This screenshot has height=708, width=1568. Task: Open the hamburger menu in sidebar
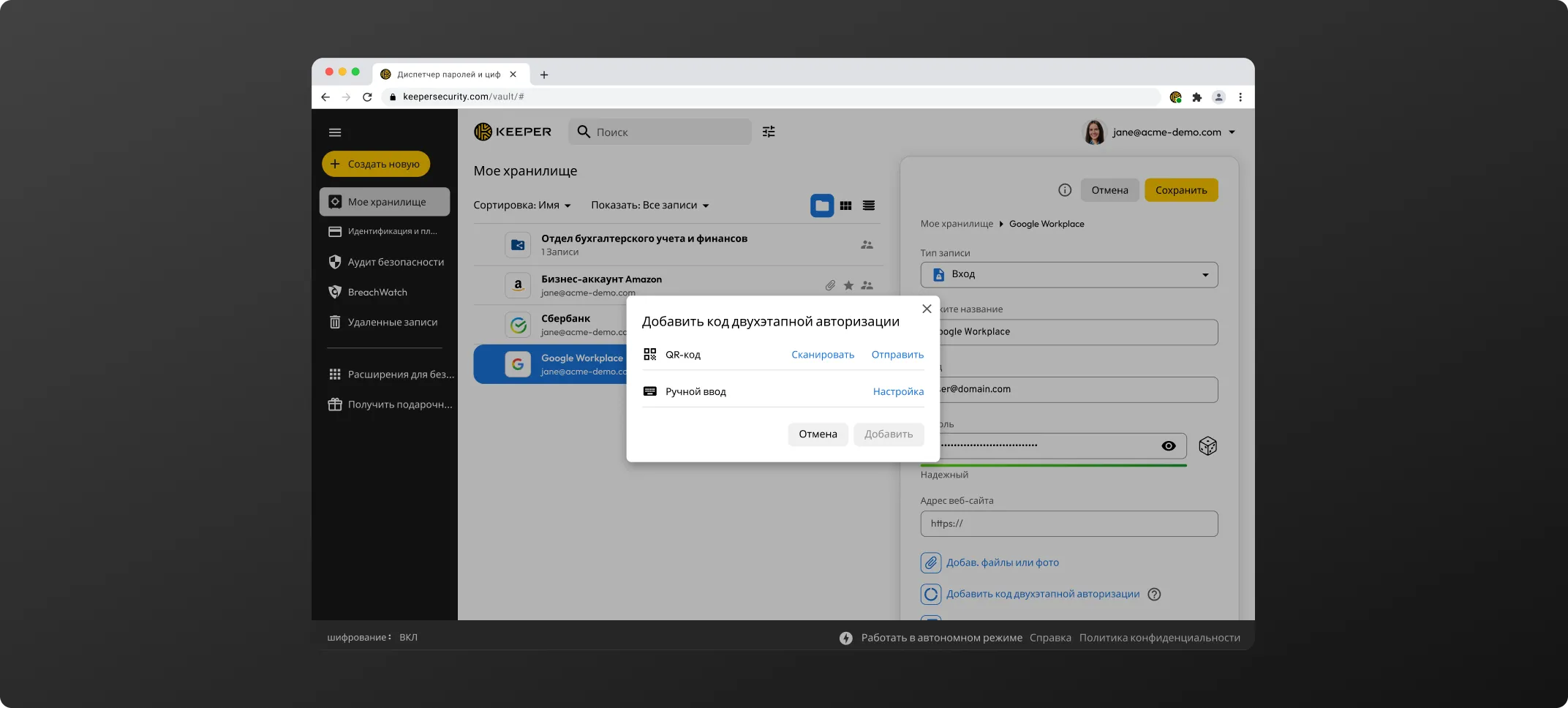335,132
